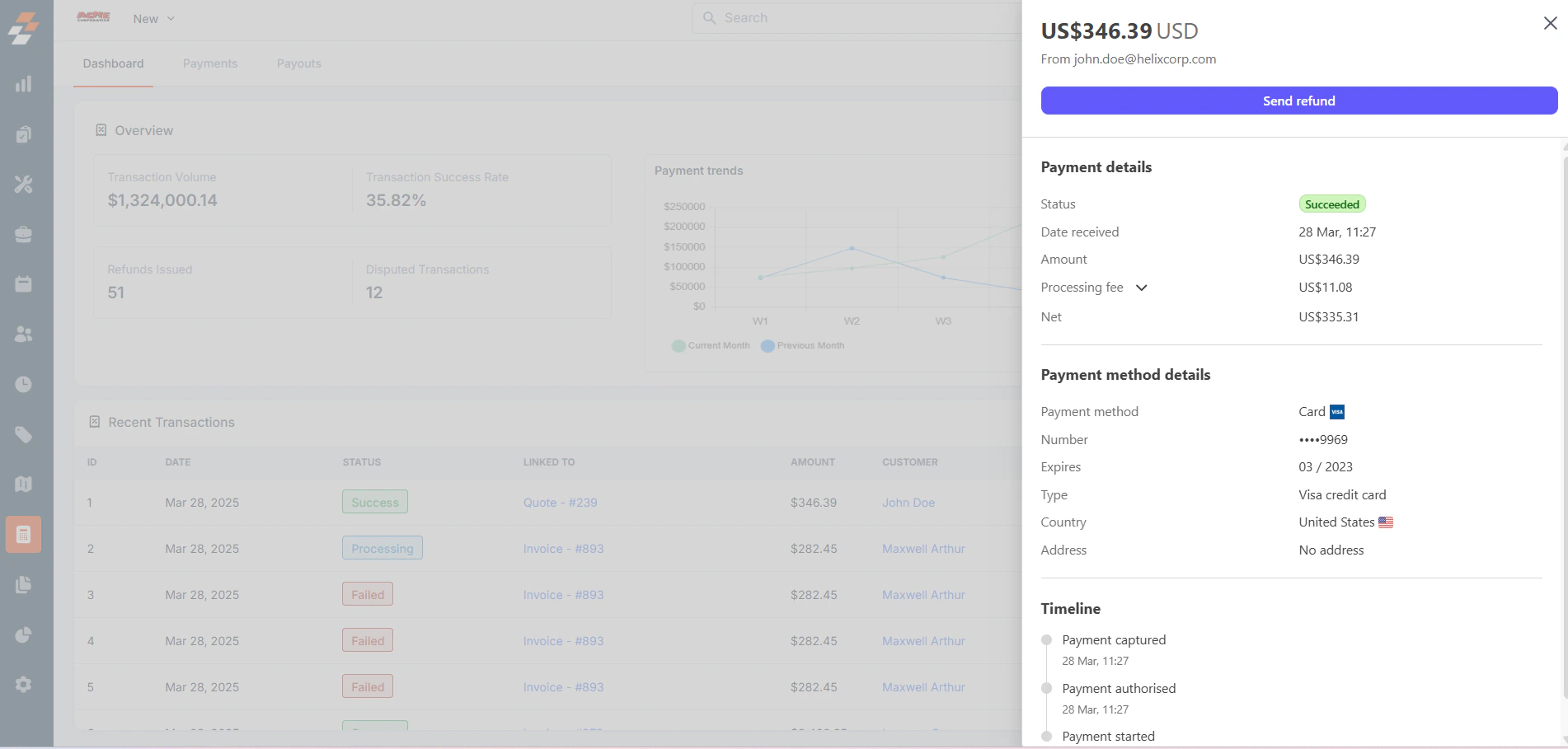Open the briefcase sidebar icon
The height and width of the screenshot is (749, 1568).
(23, 235)
